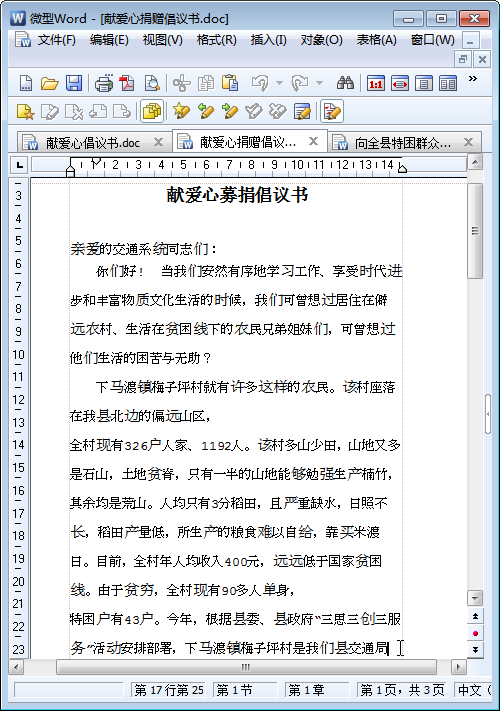500x711 pixels.
Task: Open navigation browse-object dot button
Action: coord(475,633)
